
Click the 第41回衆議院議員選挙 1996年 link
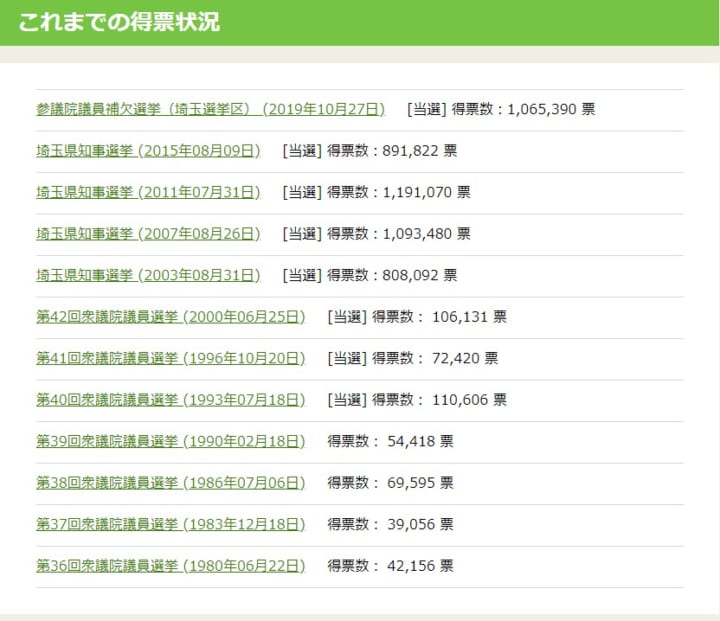pyautogui.click(x=170, y=358)
